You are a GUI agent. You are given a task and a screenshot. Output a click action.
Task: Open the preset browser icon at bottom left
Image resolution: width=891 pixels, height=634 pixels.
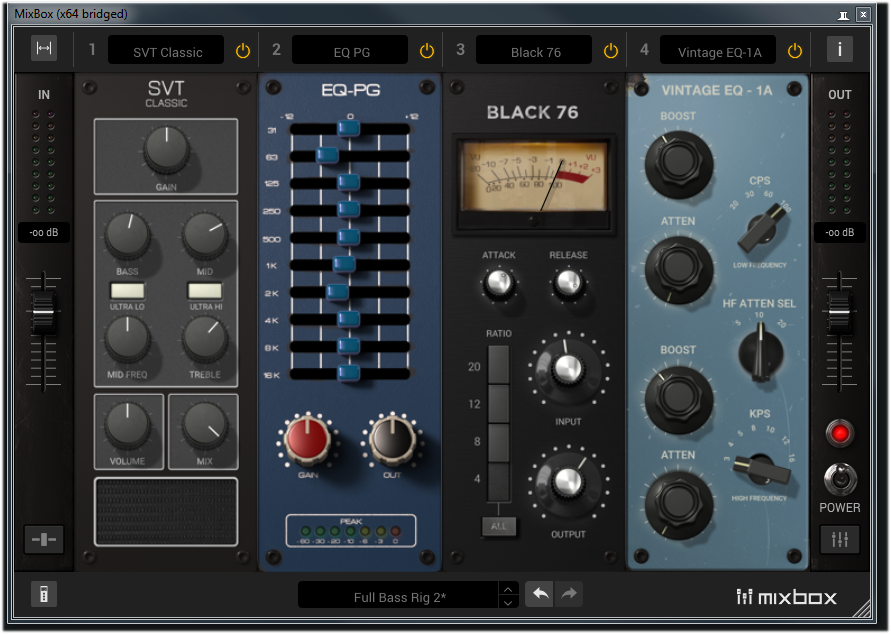[44, 595]
